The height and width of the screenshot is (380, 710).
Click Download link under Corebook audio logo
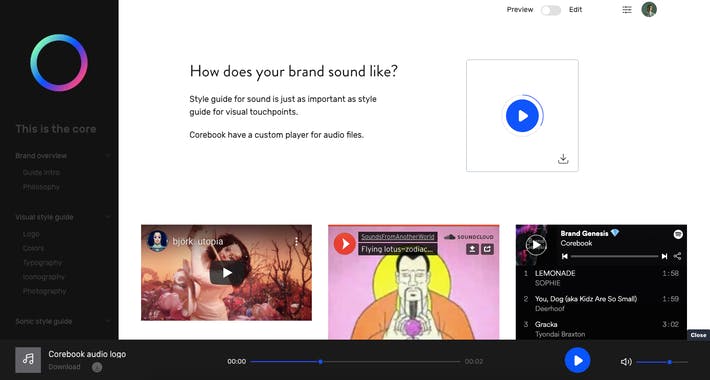pos(64,367)
